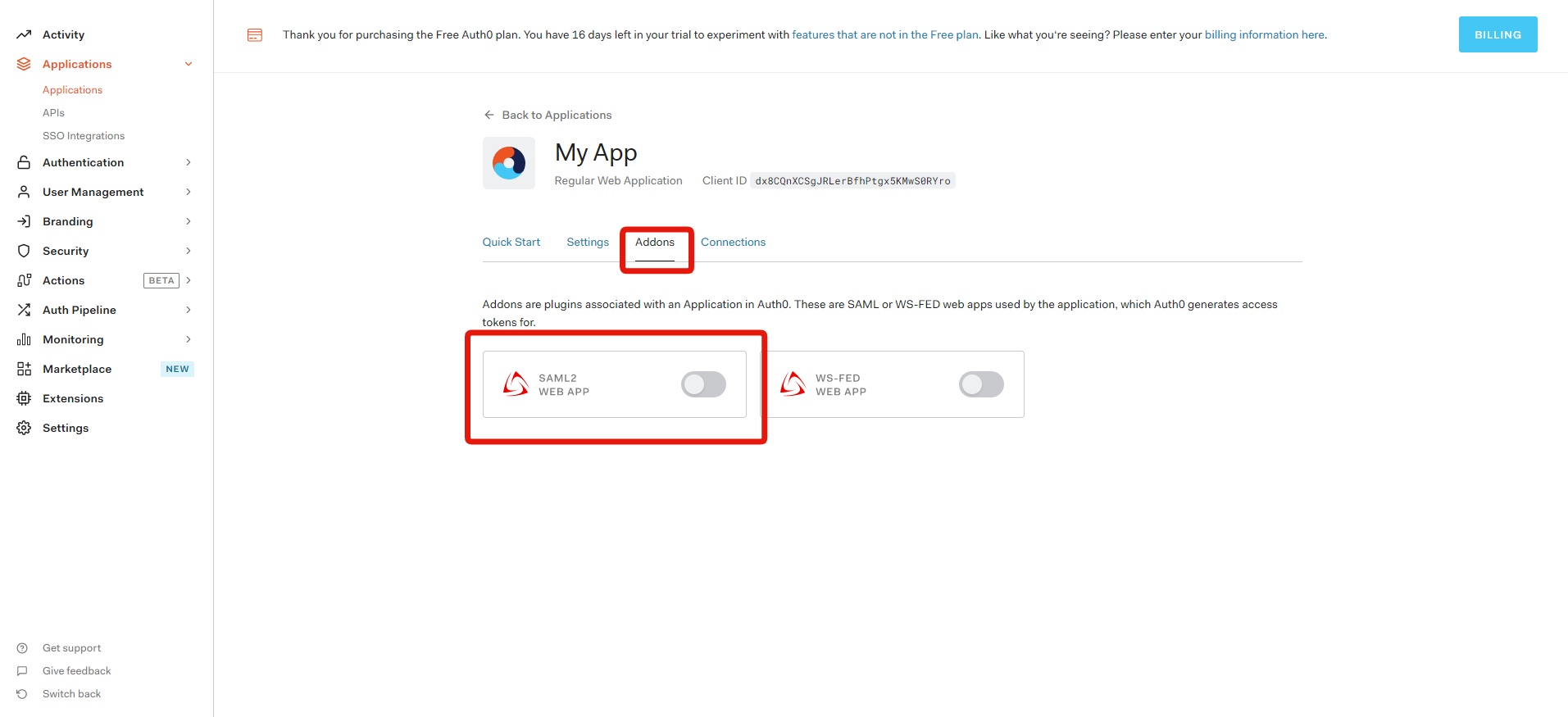The width and height of the screenshot is (1568, 717).
Task: Click the WS-FED Web App logo icon
Action: click(x=793, y=383)
